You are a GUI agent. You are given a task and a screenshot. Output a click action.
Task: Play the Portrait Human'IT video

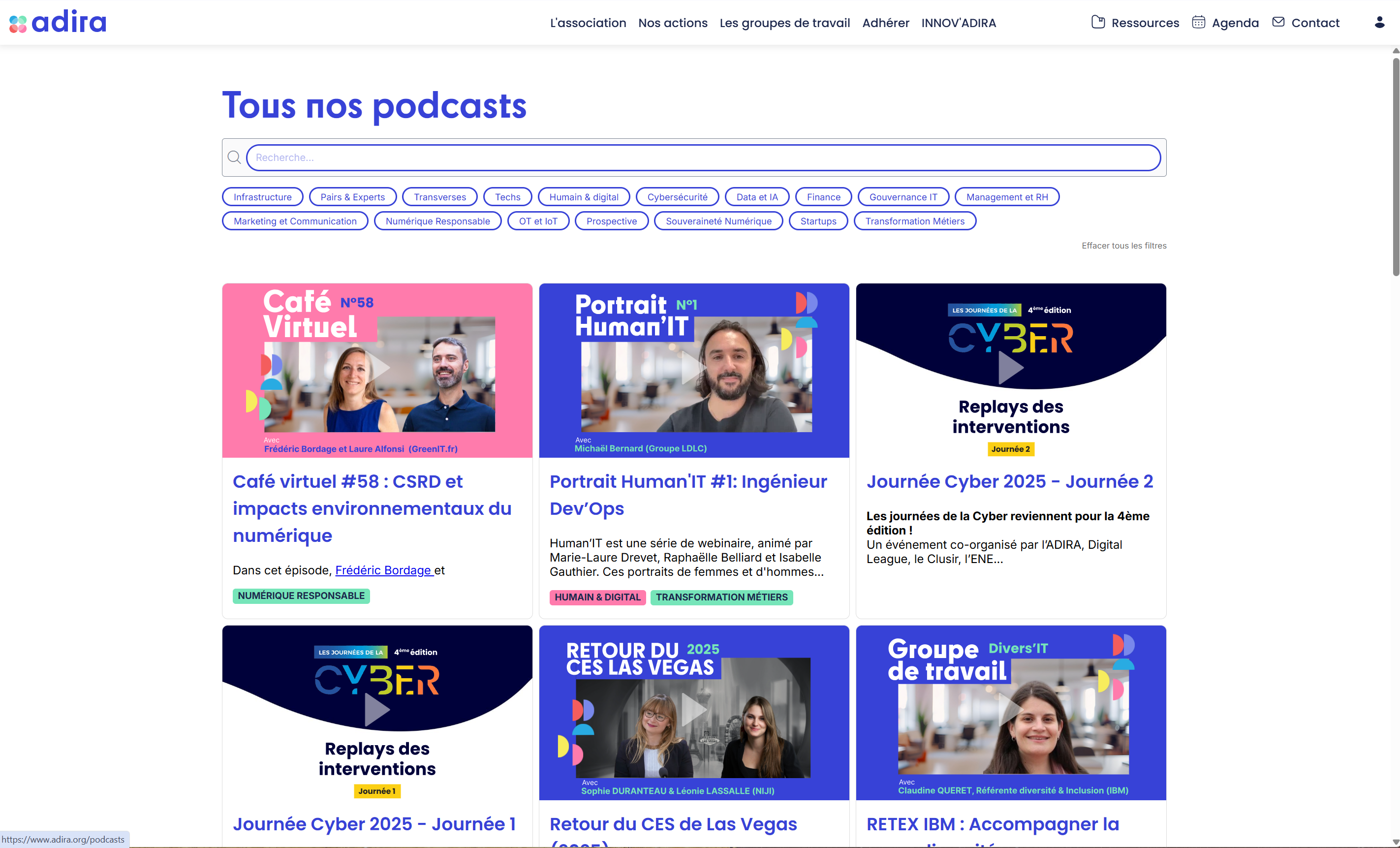[x=694, y=368]
